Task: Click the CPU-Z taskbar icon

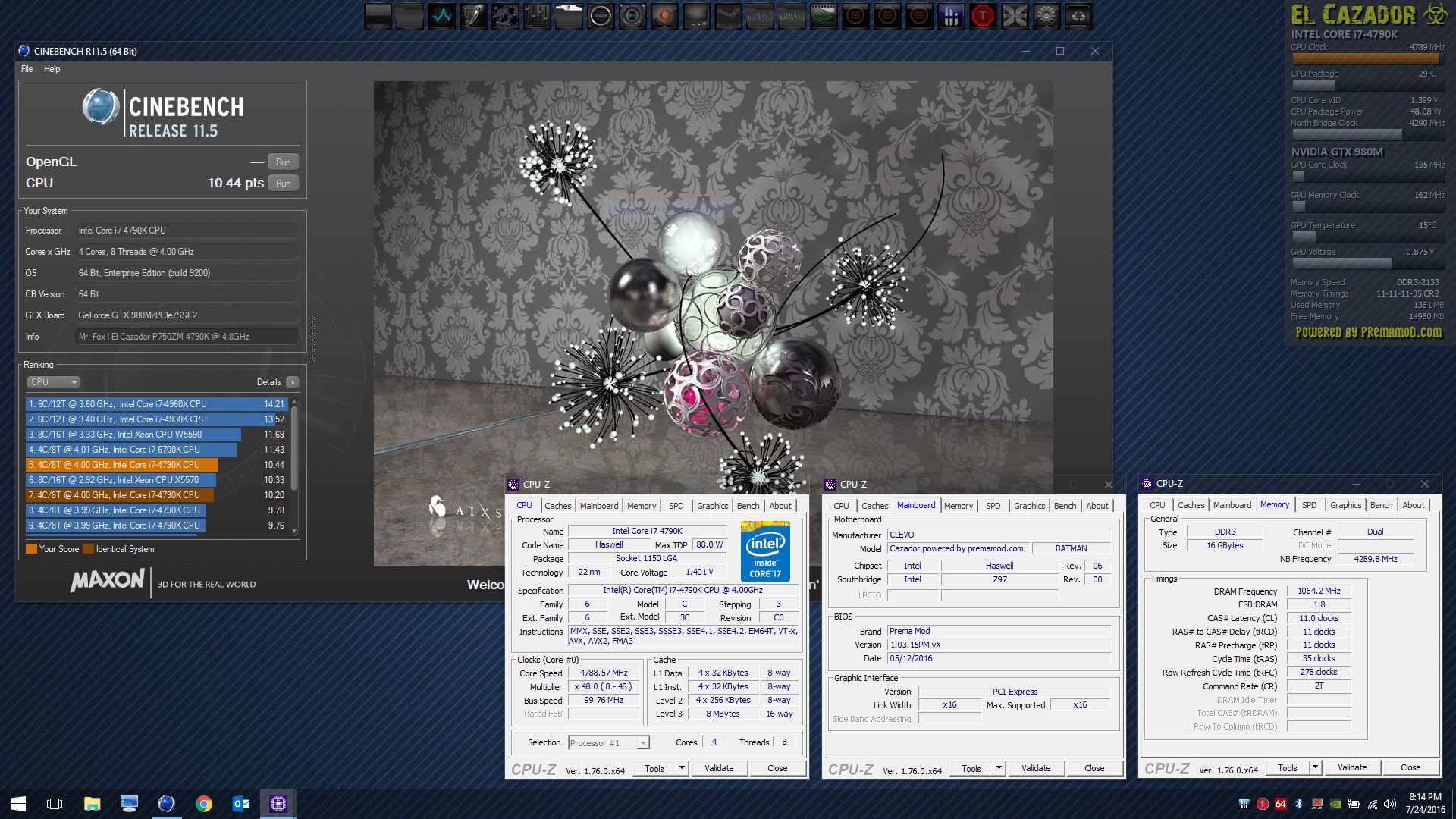Action: tap(278, 804)
